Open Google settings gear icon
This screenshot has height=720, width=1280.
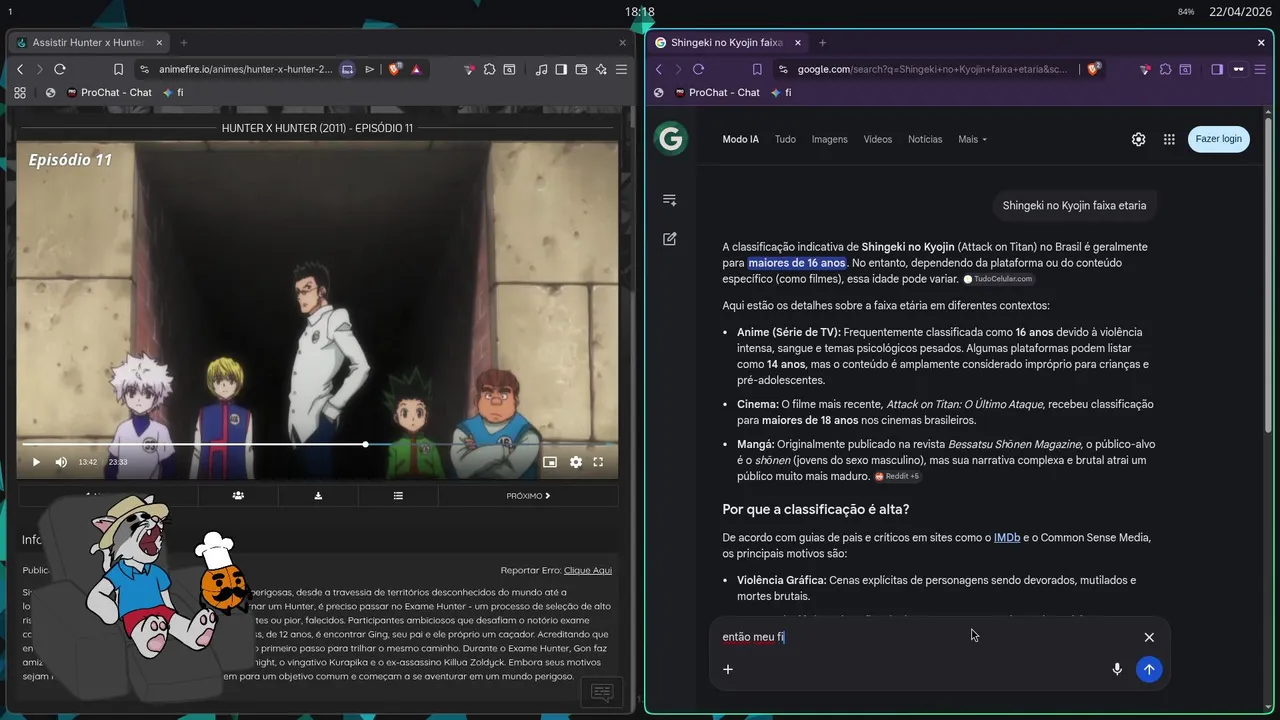pos(1138,139)
